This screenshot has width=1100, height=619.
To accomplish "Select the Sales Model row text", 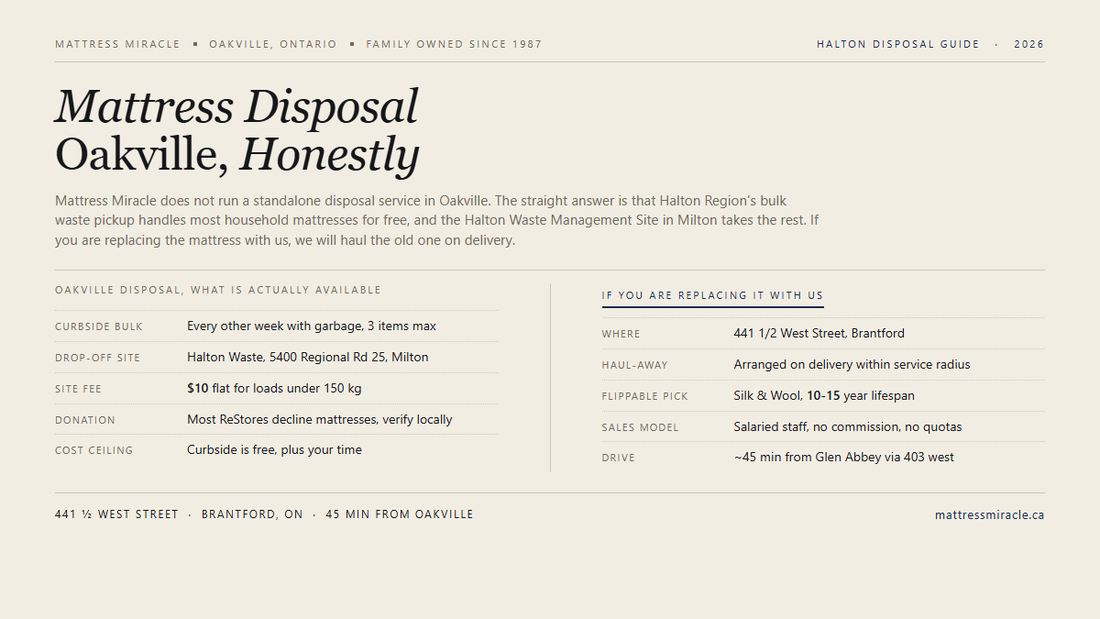I will tap(847, 427).
